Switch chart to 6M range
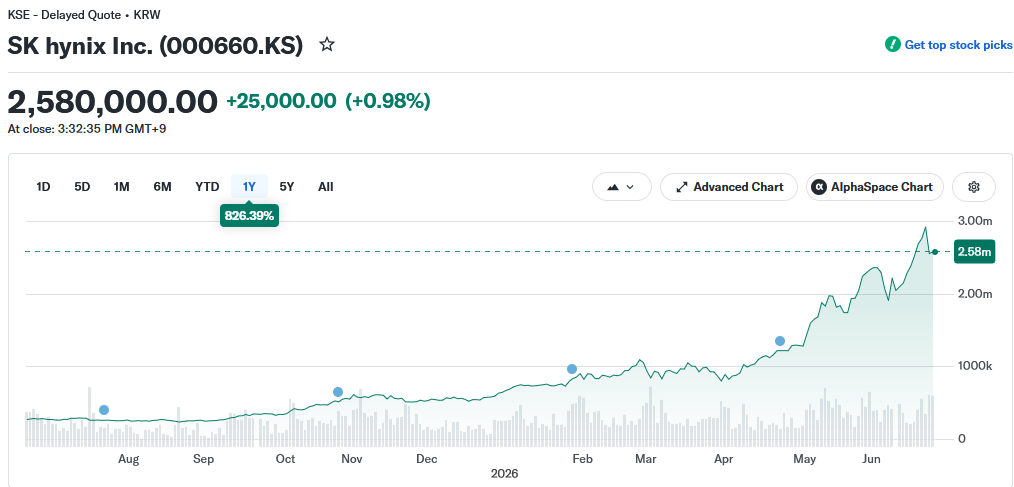The width and height of the screenshot is (1014, 487). 162,187
